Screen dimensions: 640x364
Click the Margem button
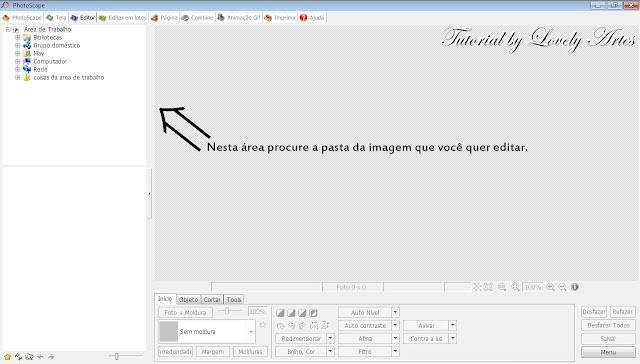click(x=213, y=351)
